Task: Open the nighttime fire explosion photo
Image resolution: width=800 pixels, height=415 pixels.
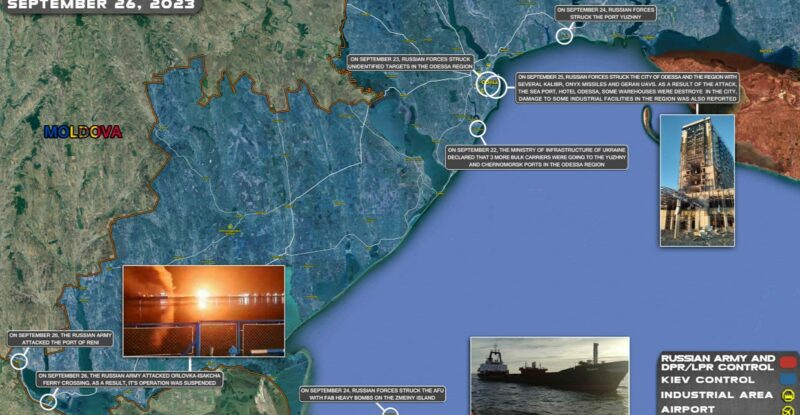Action: 203,311
